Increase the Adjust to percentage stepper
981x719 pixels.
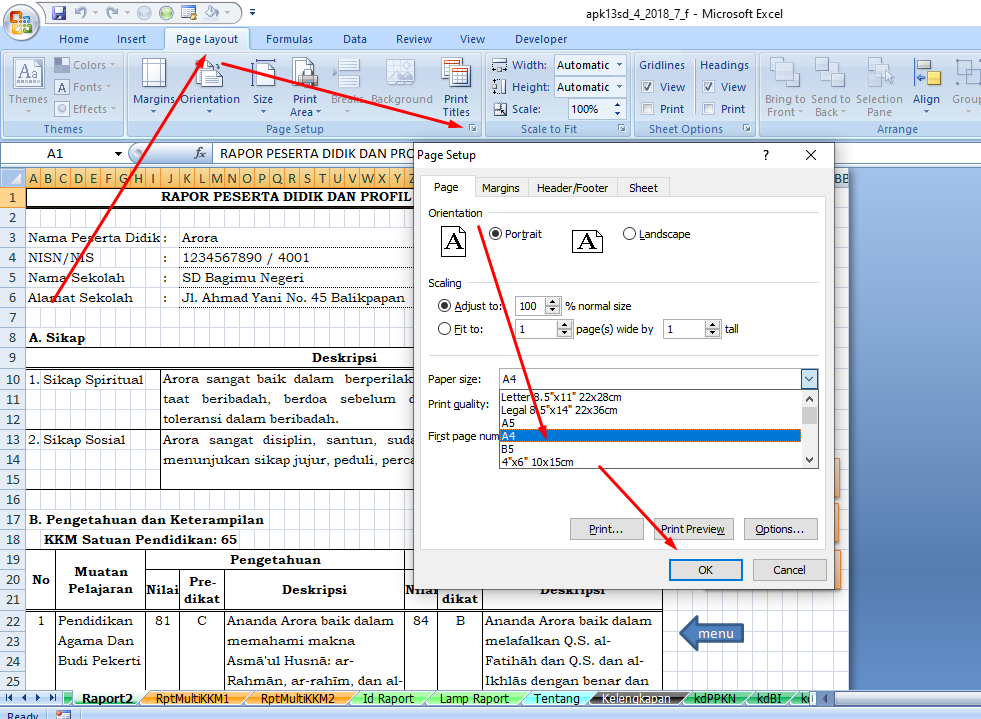tap(551, 301)
